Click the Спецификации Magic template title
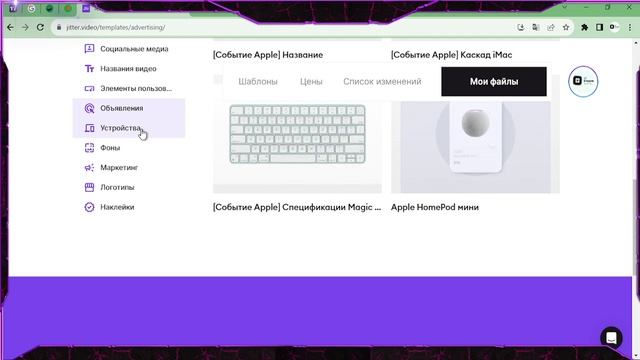Viewport: 640px width, 360px height. coord(297,207)
